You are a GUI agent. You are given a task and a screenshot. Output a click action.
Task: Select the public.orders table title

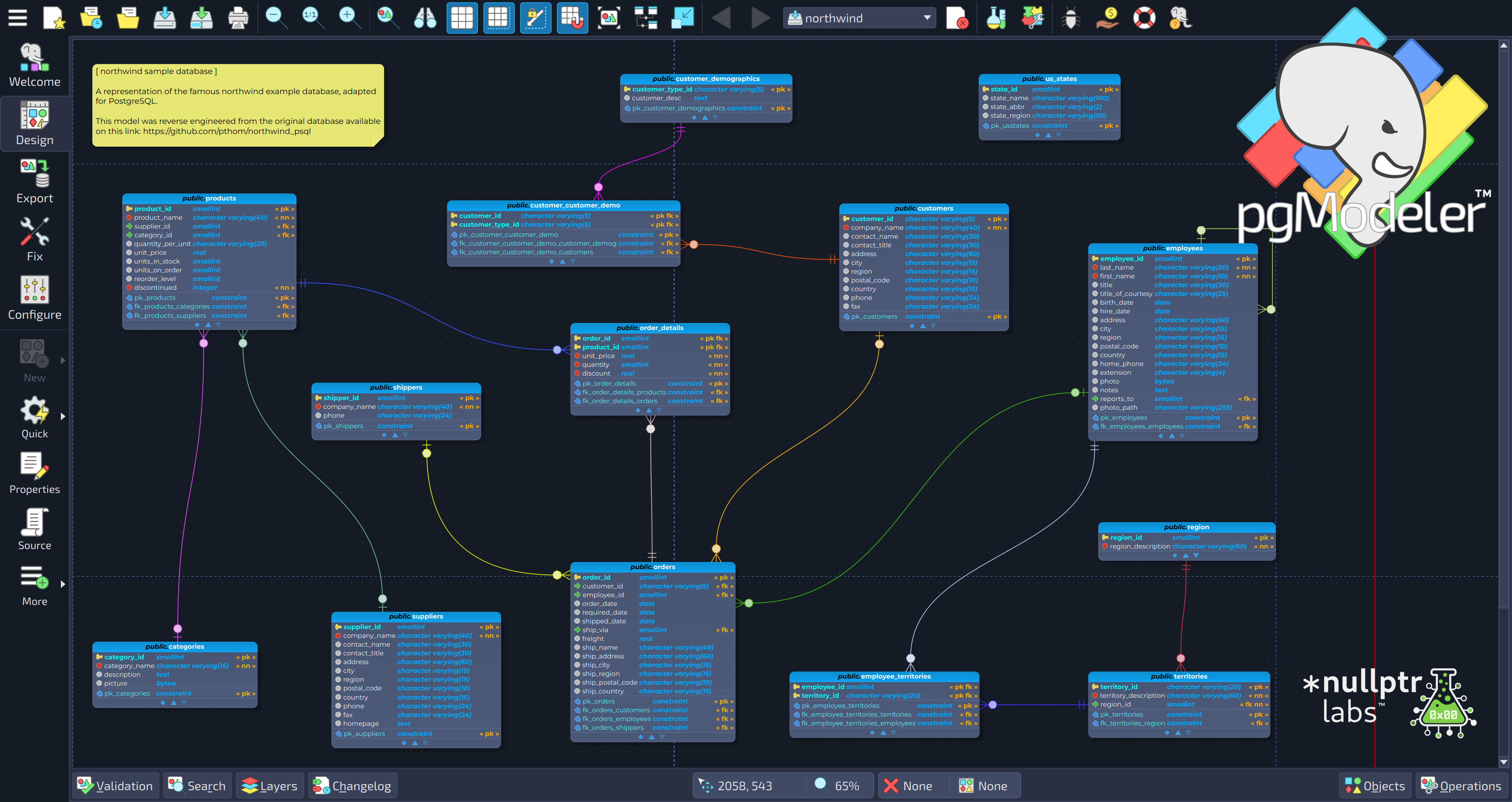point(653,567)
